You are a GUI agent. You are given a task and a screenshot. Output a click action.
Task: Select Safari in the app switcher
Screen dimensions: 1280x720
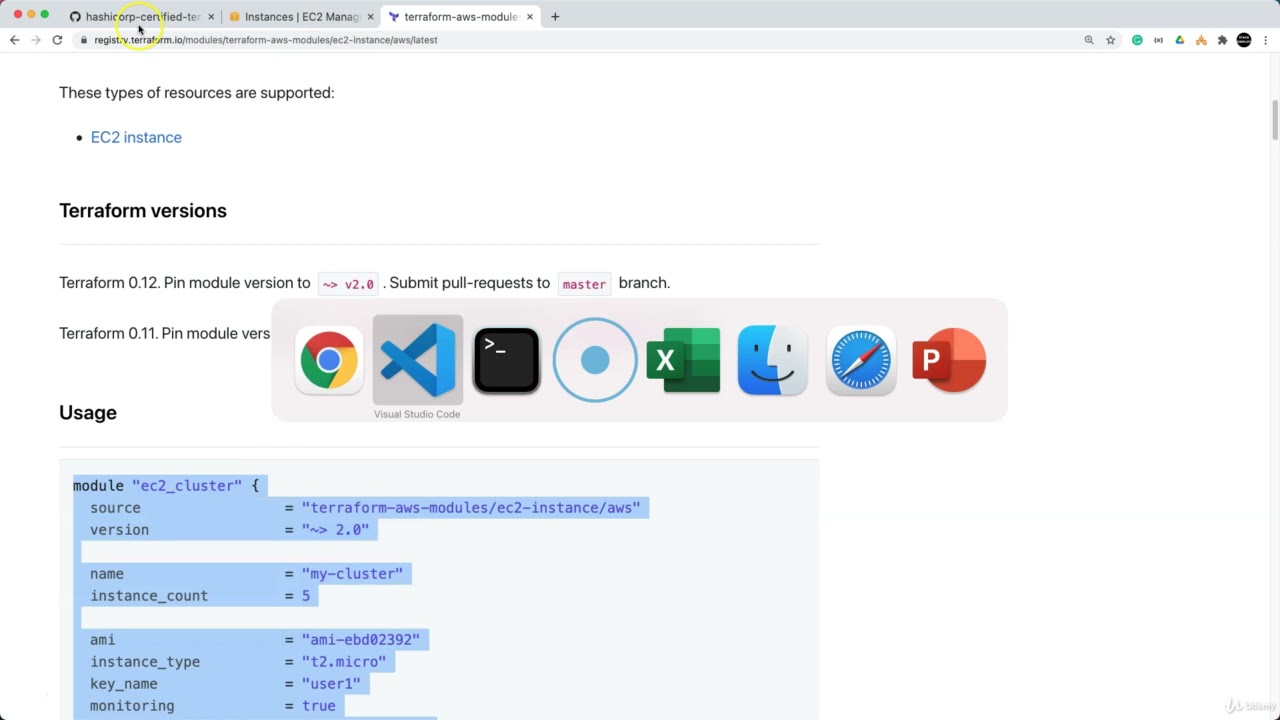[860, 360]
